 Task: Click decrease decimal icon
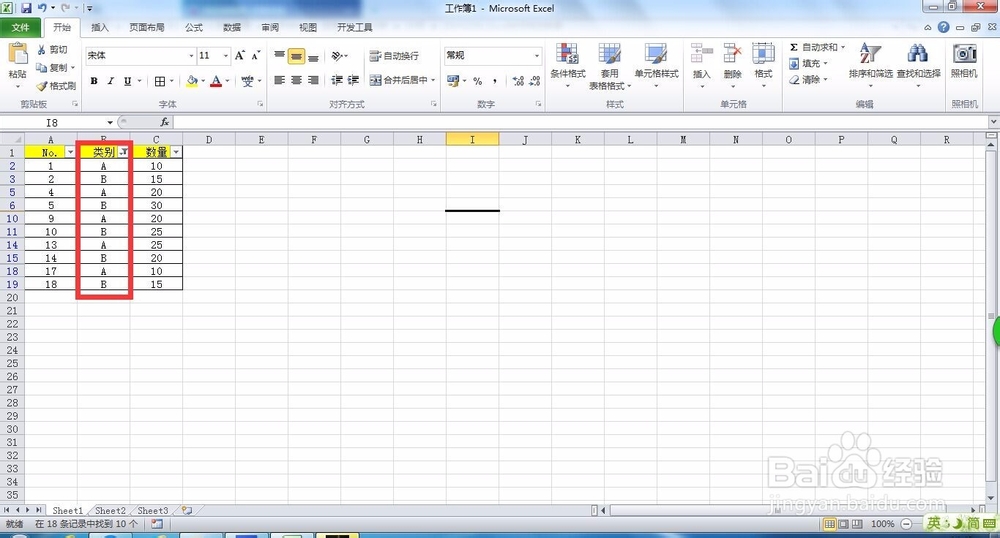coord(534,81)
